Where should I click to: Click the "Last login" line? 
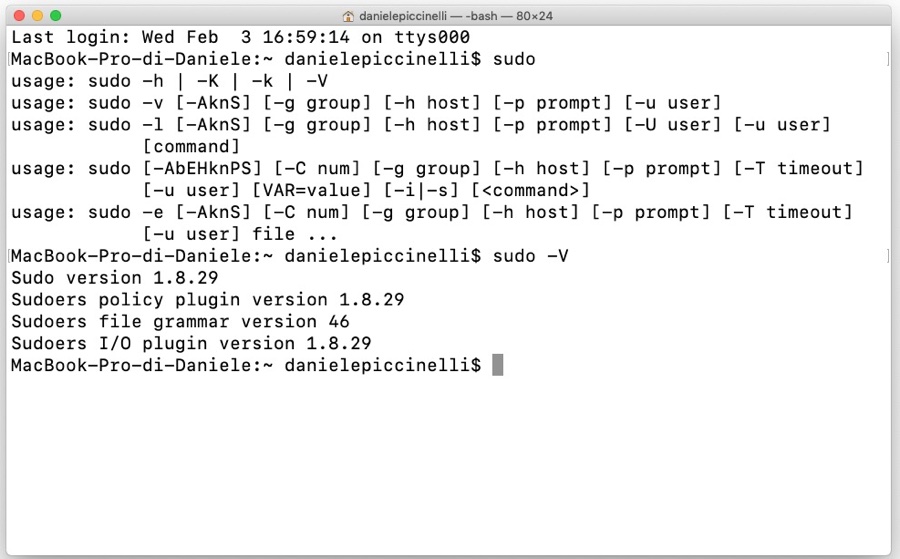(x=240, y=38)
